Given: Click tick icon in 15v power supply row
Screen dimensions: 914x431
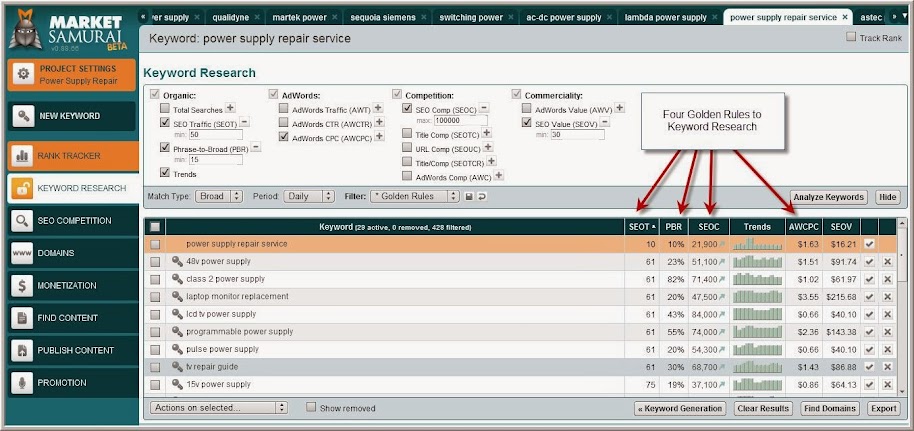Looking at the screenshot, I should (x=869, y=385).
